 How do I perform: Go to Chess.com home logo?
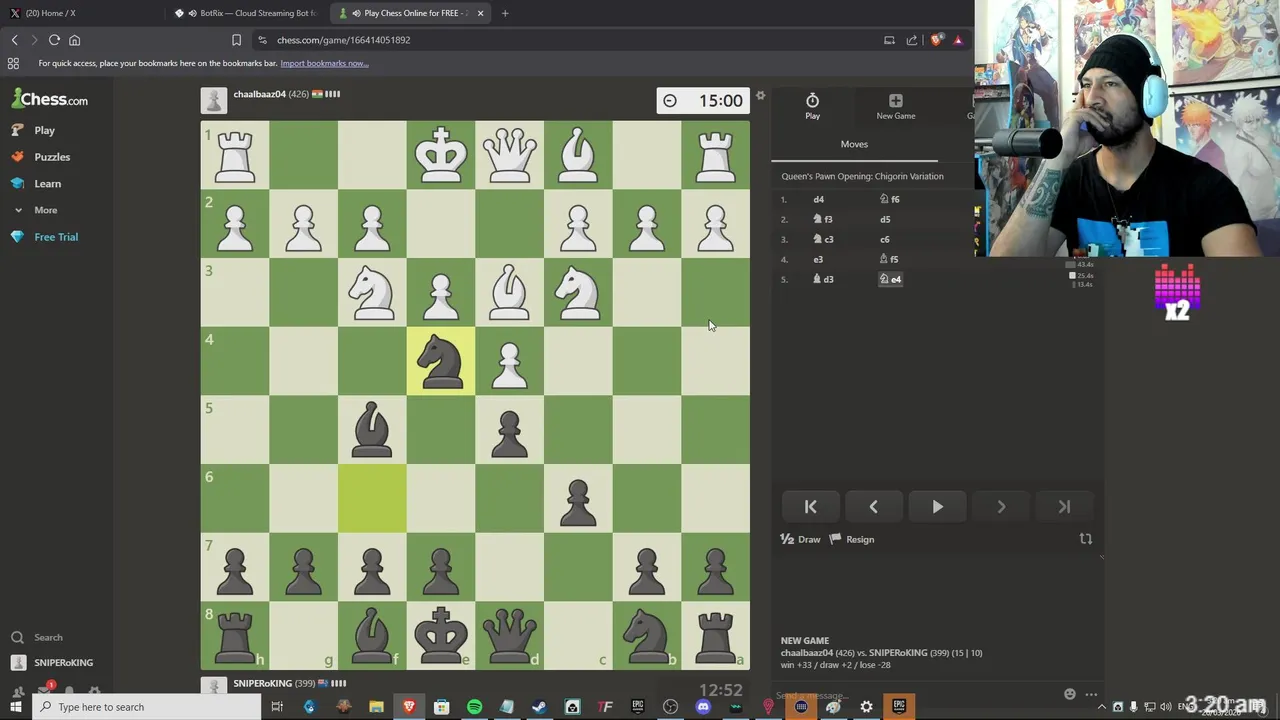click(x=50, y=99)
